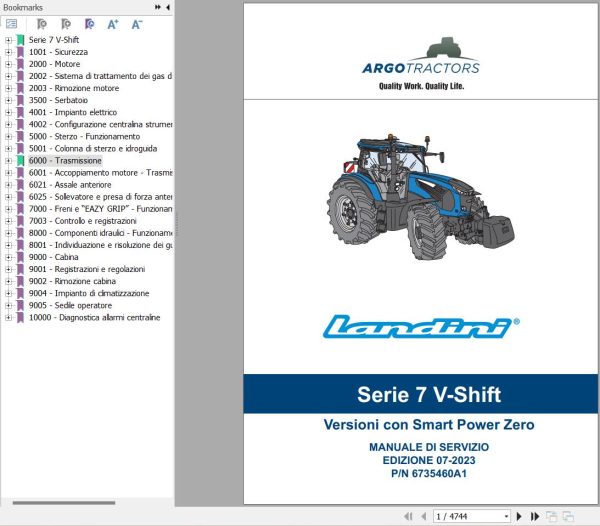Click the Bookmarks panel title
Screen dimensions: 600x526
pos(23,7)
